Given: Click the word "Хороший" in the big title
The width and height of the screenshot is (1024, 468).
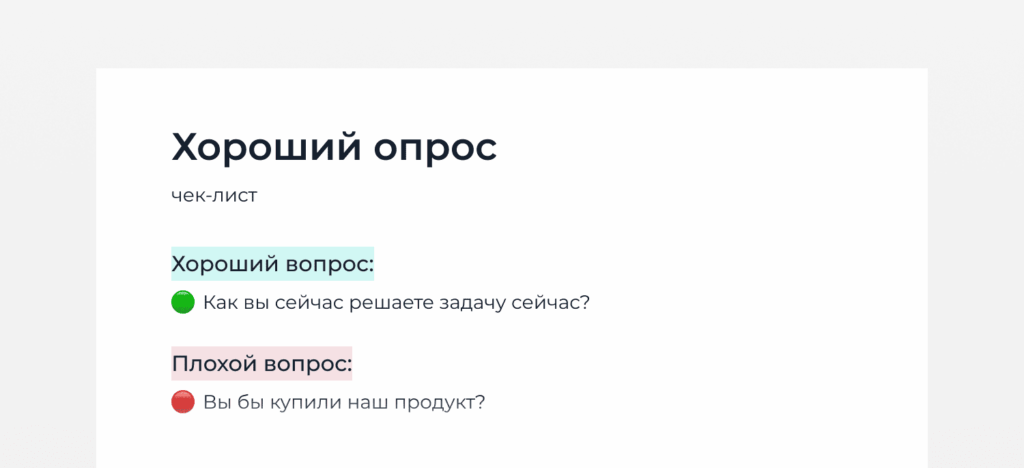Looking at the screenshot, I should point(266,148).
